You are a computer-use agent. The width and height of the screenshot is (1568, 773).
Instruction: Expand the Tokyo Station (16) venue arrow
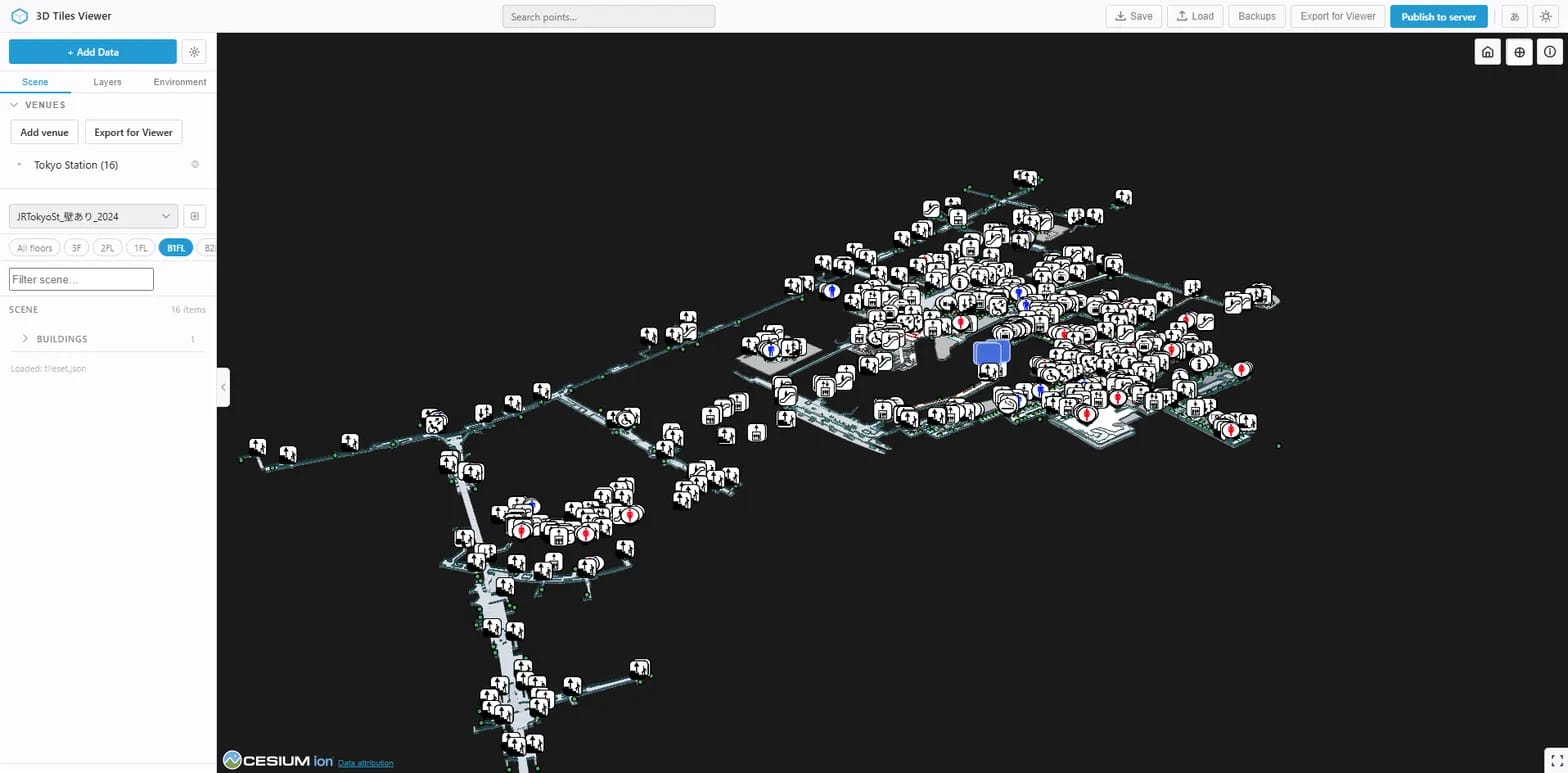pos(22,165)
